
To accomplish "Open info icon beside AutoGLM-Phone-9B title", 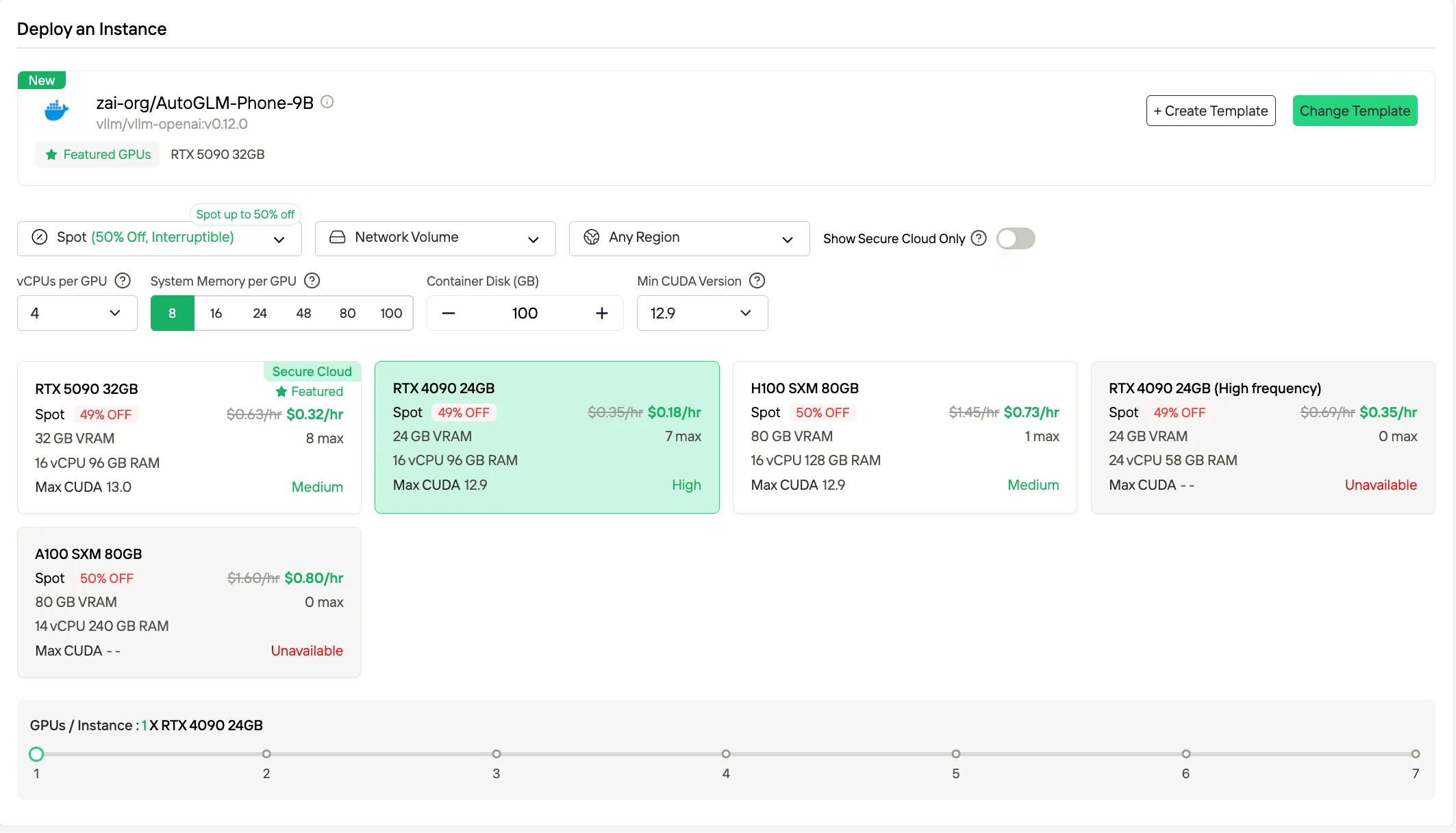I will 327,102.
